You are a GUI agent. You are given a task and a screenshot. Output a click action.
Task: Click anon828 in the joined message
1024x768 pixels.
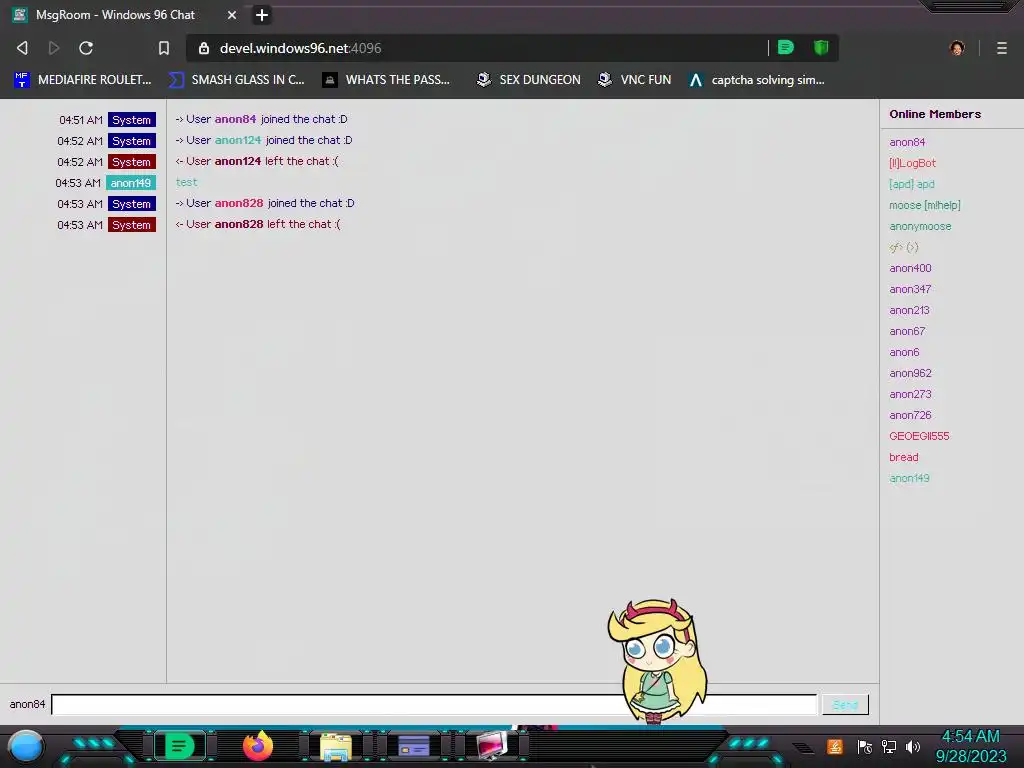[239, 203]
